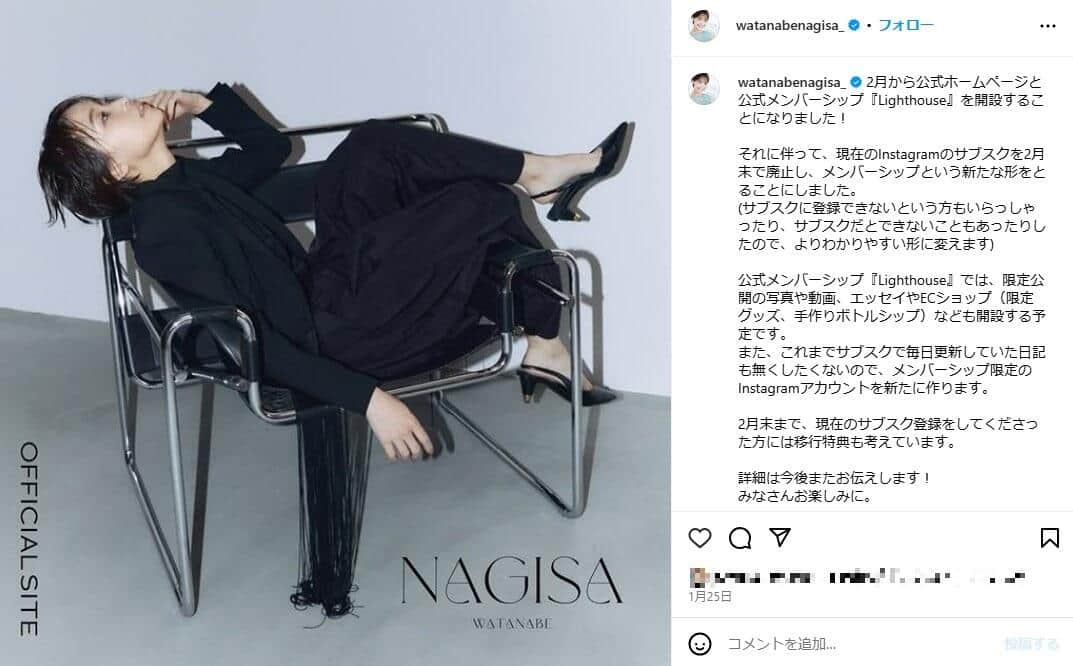
Task: Click the header profile avatar
Action: click(x=703, y=26)
